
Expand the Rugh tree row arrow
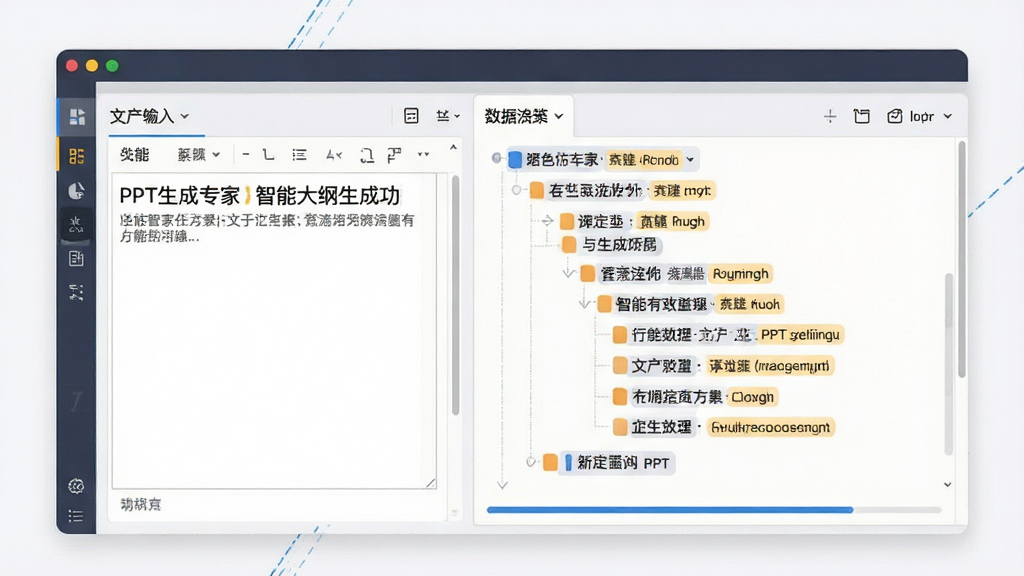point(547,221)
